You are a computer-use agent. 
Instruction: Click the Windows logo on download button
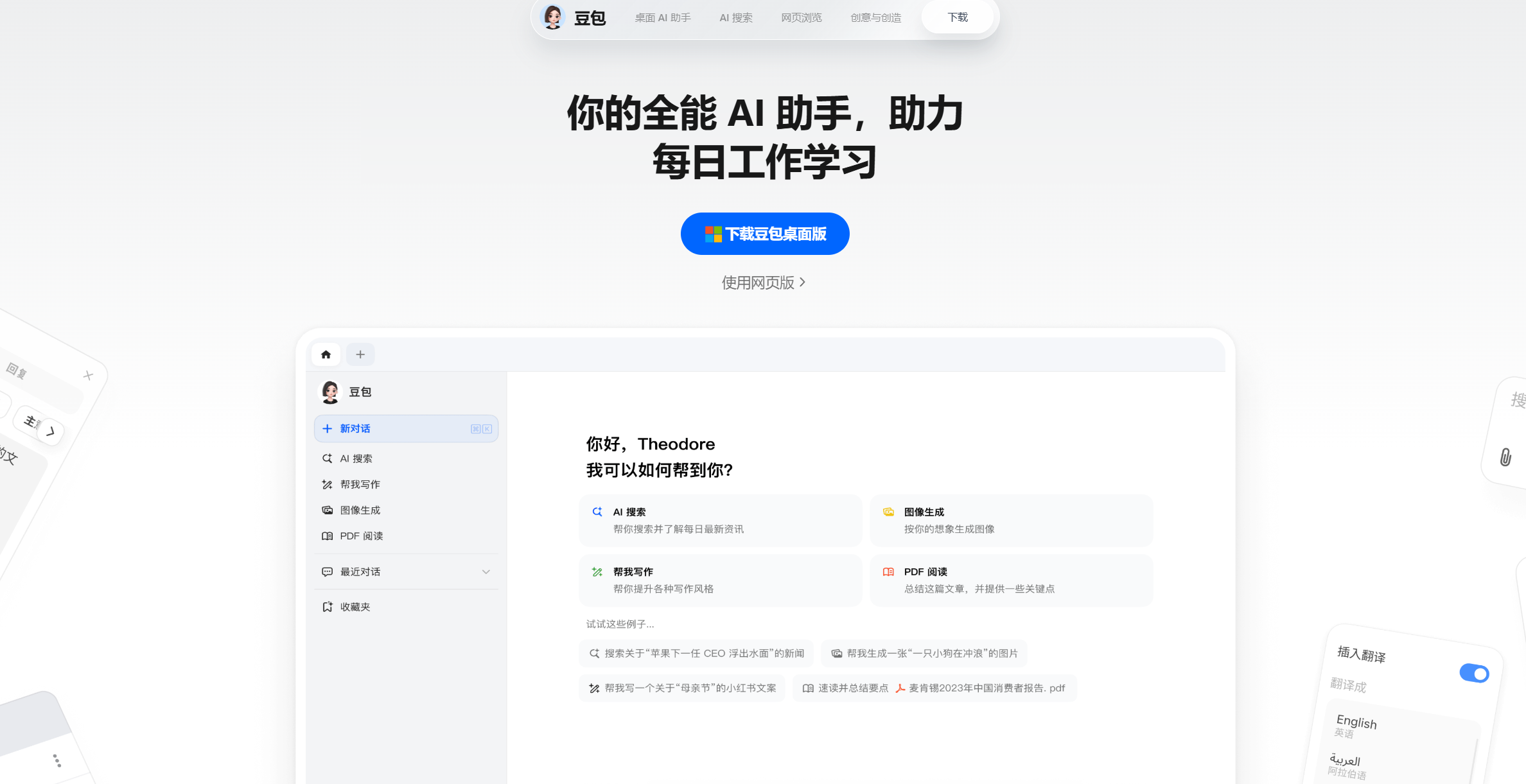point(713,234)
